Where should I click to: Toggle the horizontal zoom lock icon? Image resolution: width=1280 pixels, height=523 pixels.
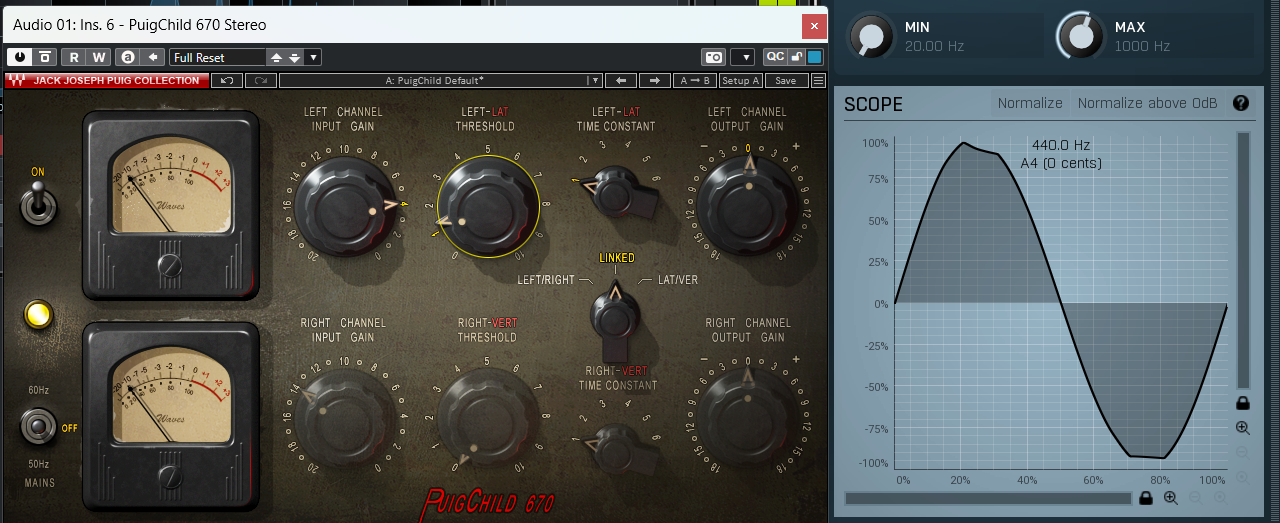(x=1146, y=498)
